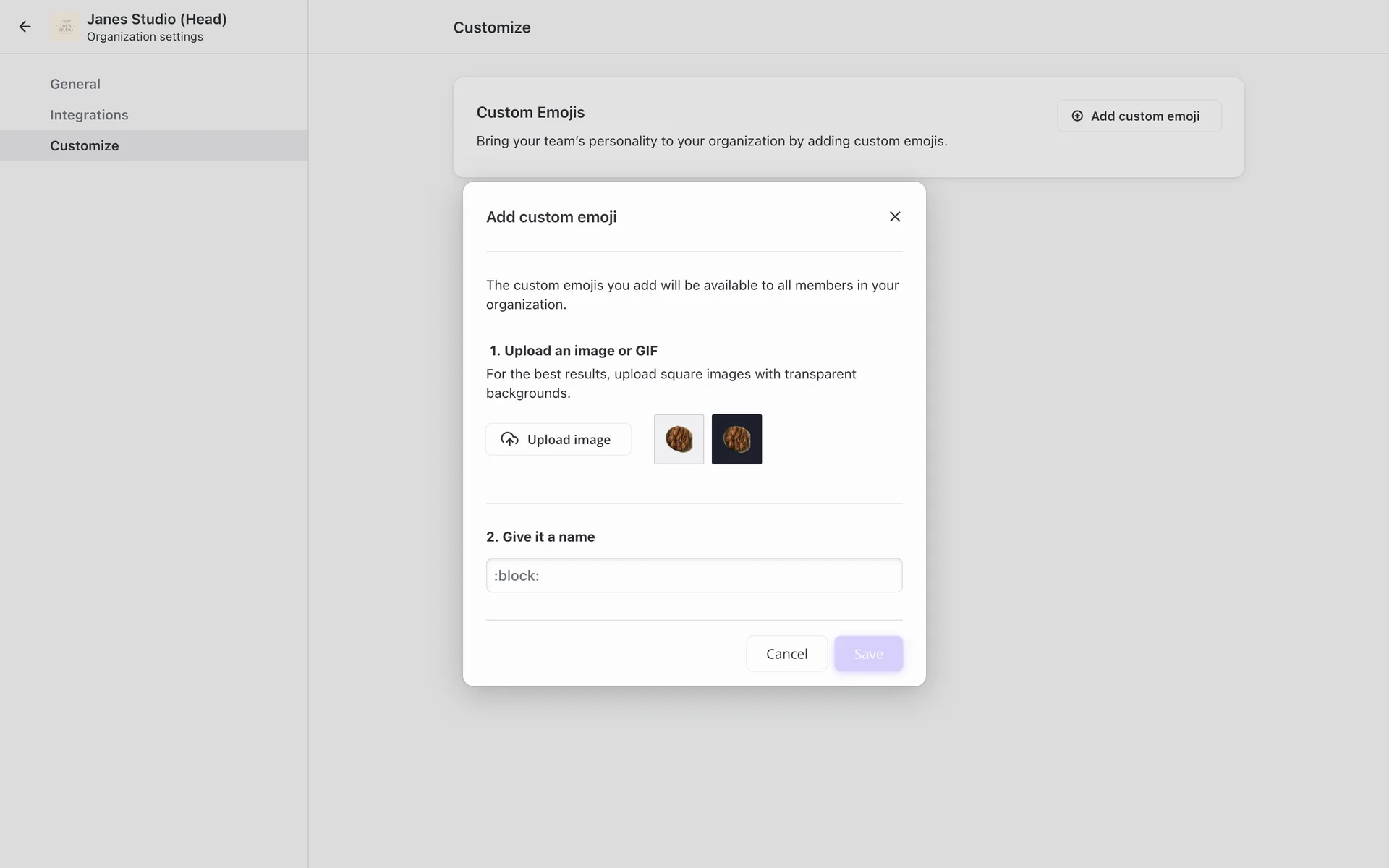Click the Organization settings subtitle
The width and height of the screenshot is (1389, 868).
click(145, 37)
